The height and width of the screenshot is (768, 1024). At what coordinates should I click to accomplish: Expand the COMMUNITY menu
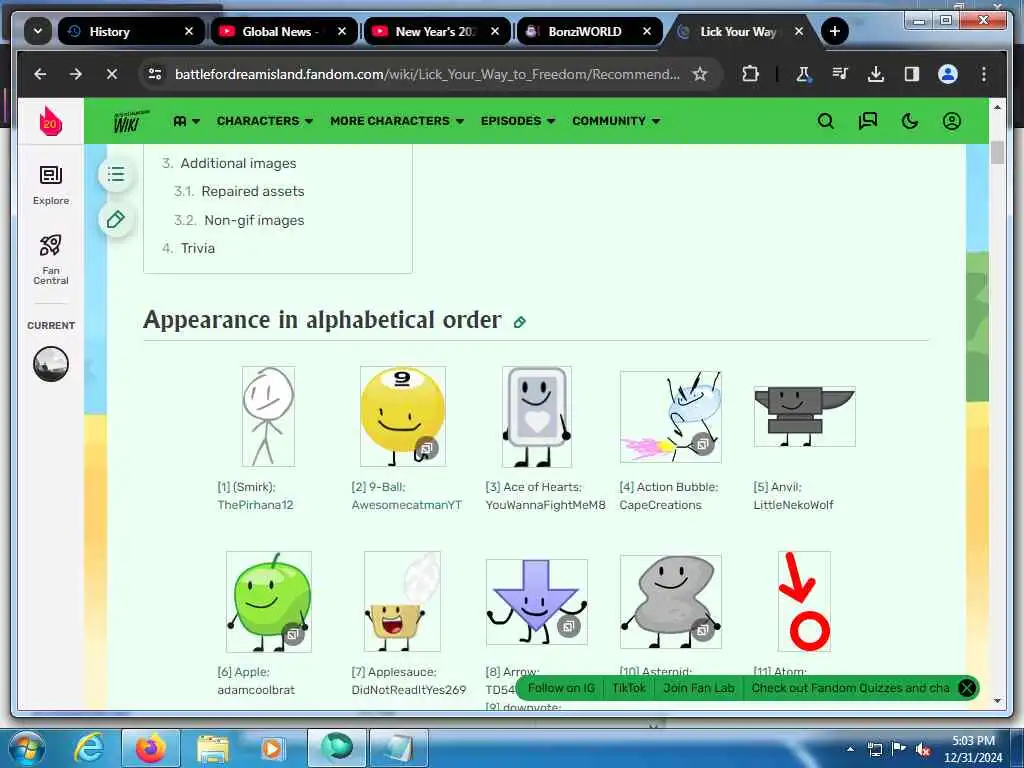pyautogui.click(x=616, y=121)
